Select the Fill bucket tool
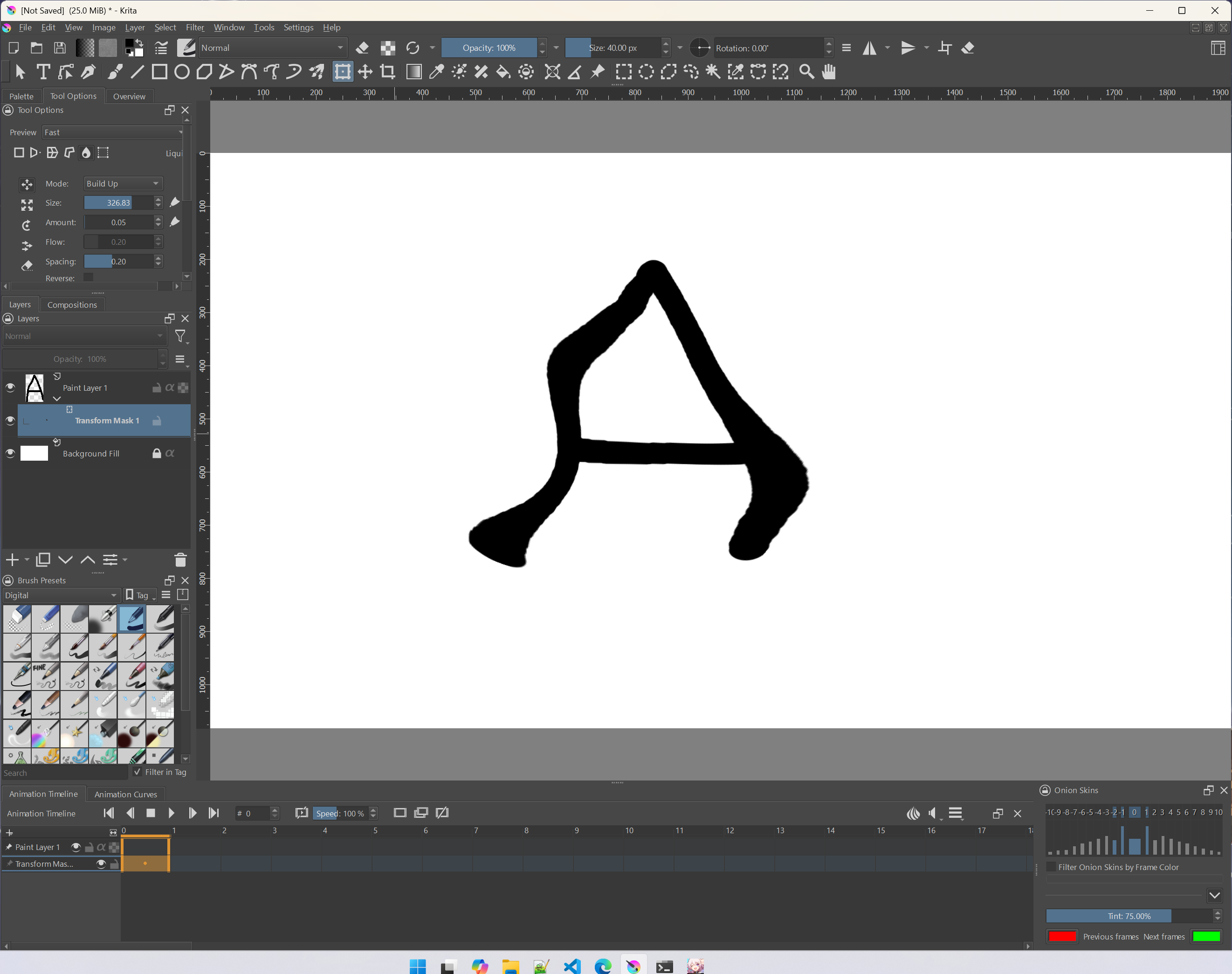 (503, 72)
